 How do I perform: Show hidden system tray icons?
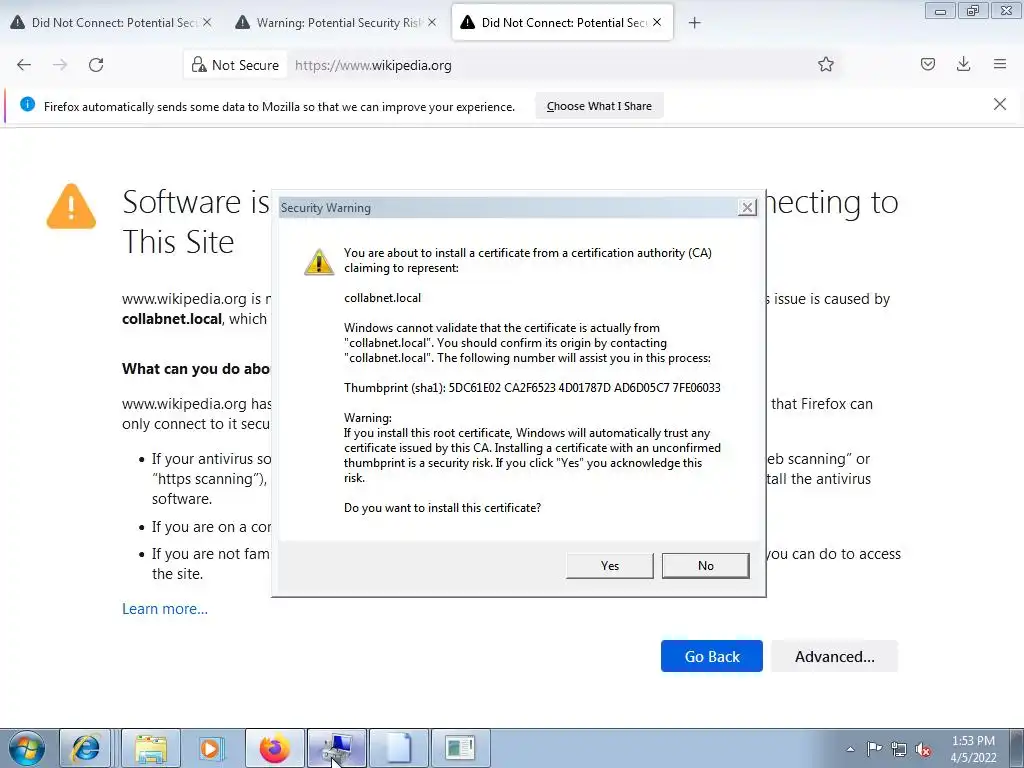pyautogui.click(x=850, y=749)
